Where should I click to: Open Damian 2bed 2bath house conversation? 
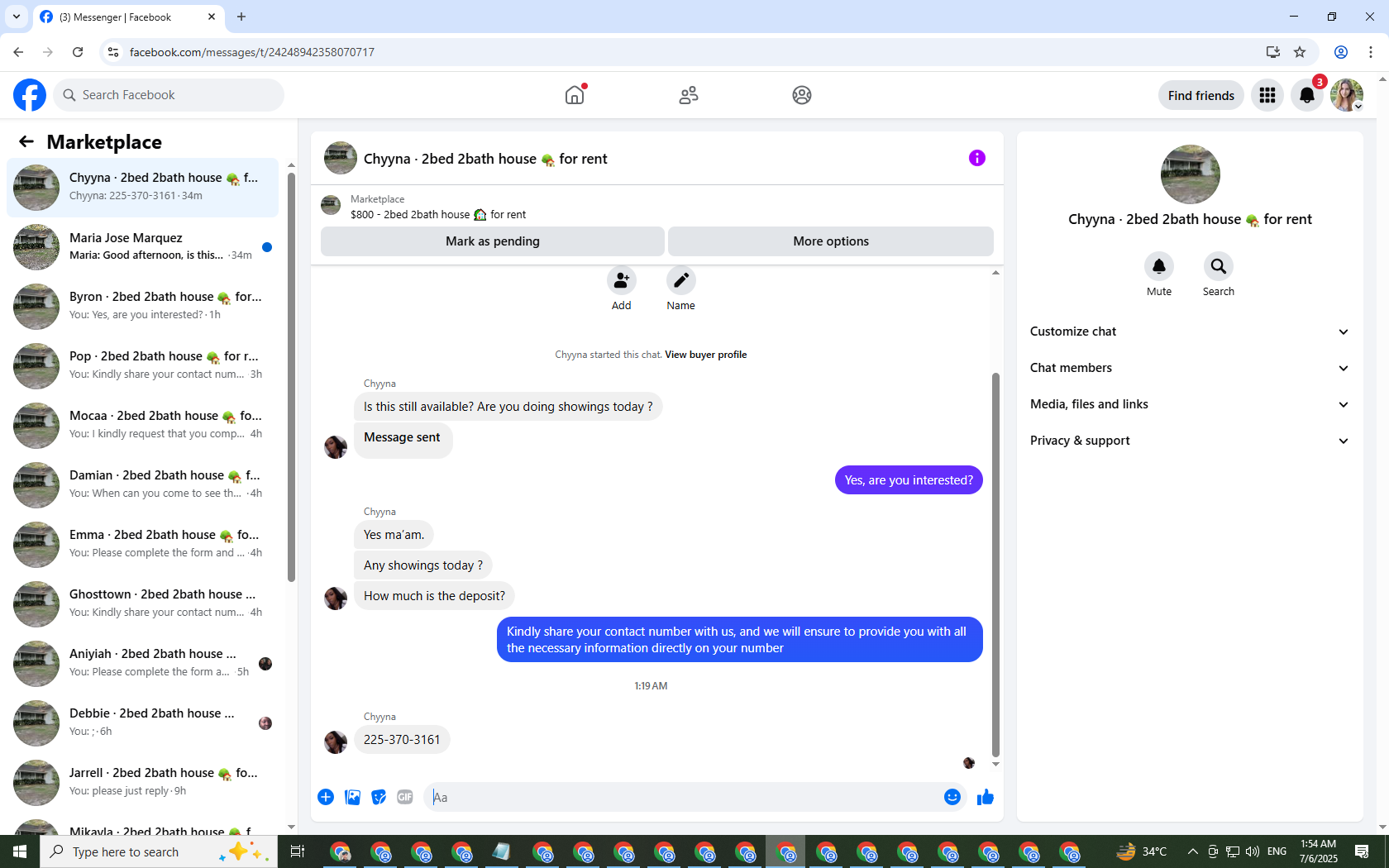click(x=143, y=485)
